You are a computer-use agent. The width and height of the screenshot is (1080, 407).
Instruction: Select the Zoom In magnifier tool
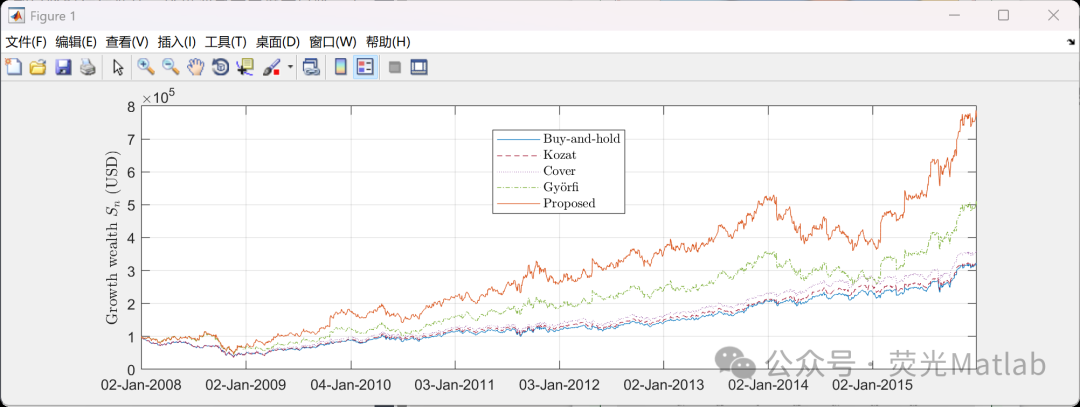145,67
